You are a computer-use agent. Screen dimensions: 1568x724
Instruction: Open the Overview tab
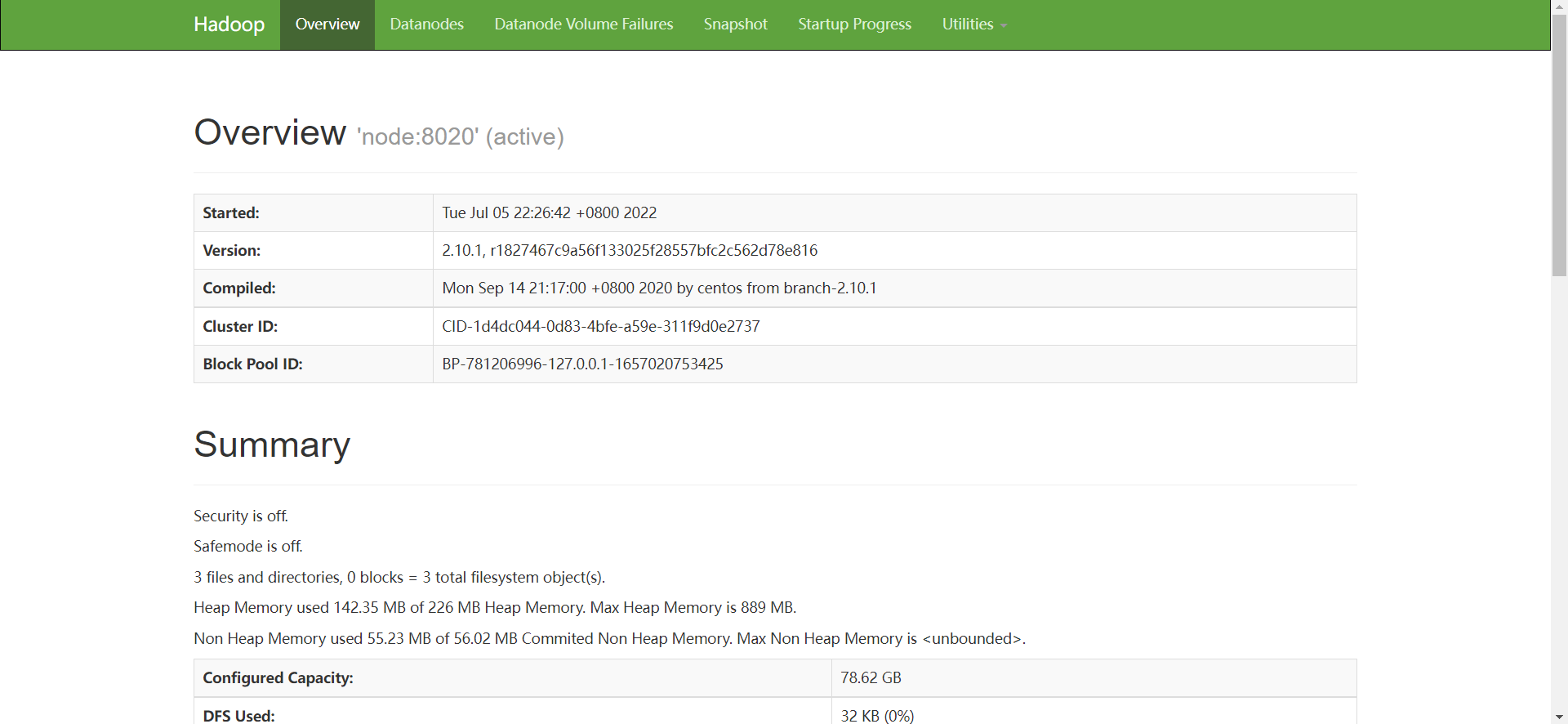coord(327,25)
